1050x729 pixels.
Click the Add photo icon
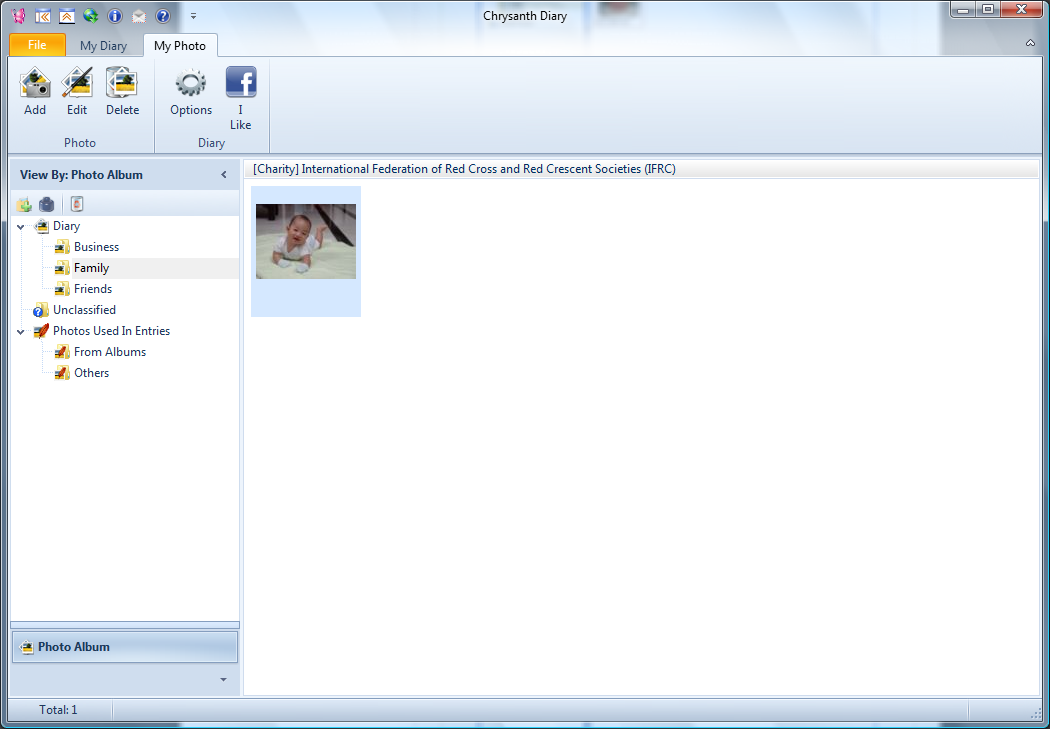click(35, 83)
